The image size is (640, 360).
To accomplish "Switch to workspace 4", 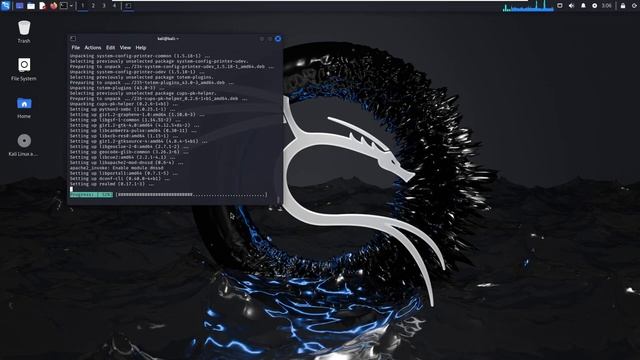I will click(x=114, y=6).
